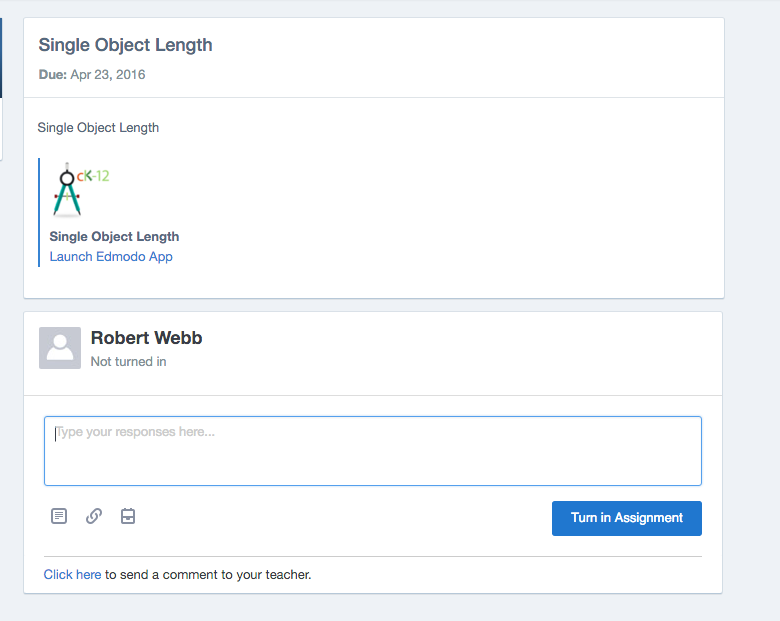Click the blue vertical bar beside the app embed
Screen dimensions: 780x621
click(39, 212)
